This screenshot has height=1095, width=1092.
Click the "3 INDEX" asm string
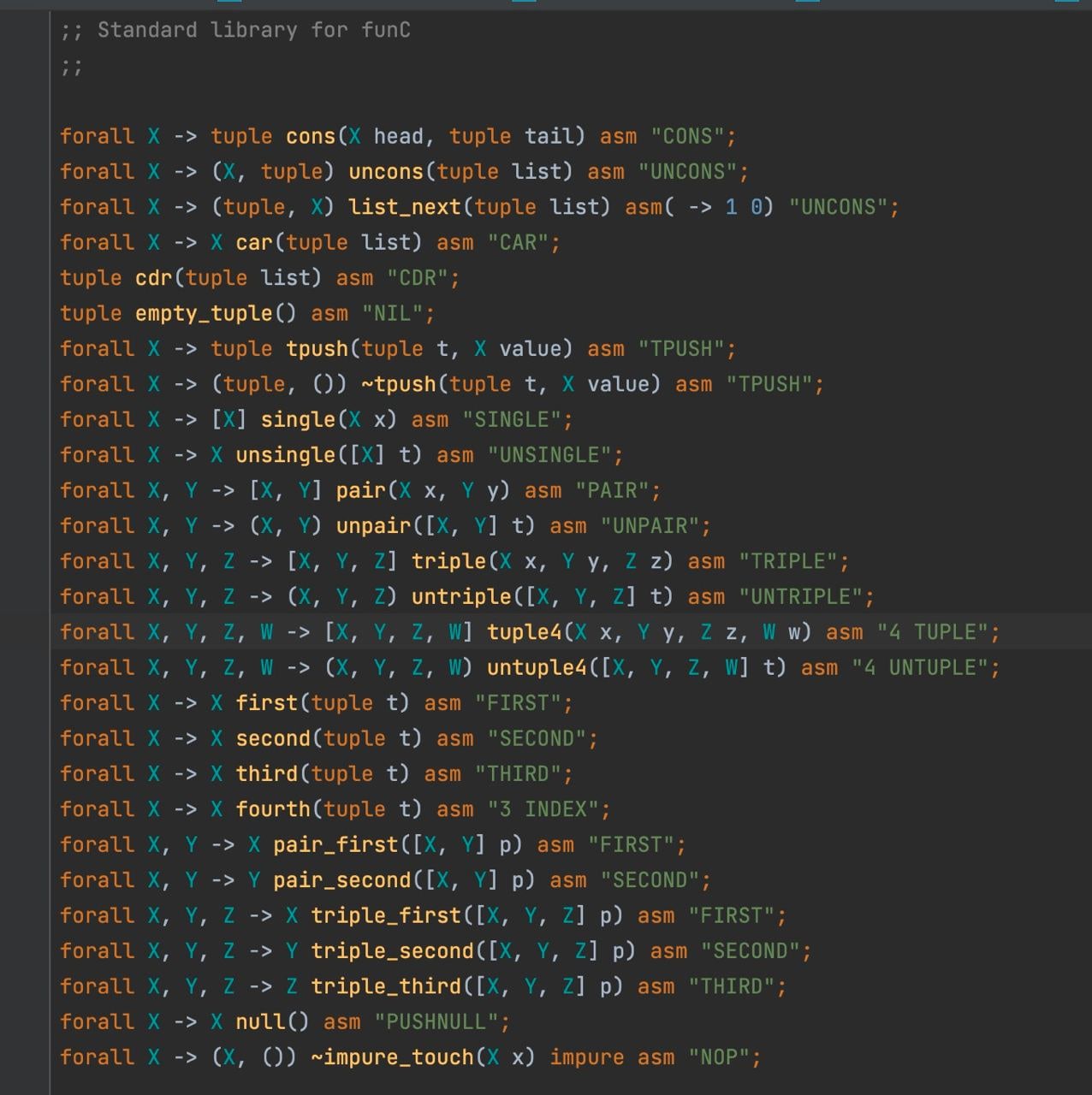point(543,810)
